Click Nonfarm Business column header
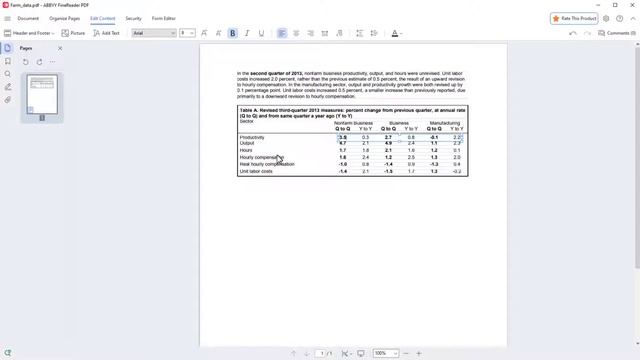This screenshot has height=360, width=640. (x=353, y=123)
